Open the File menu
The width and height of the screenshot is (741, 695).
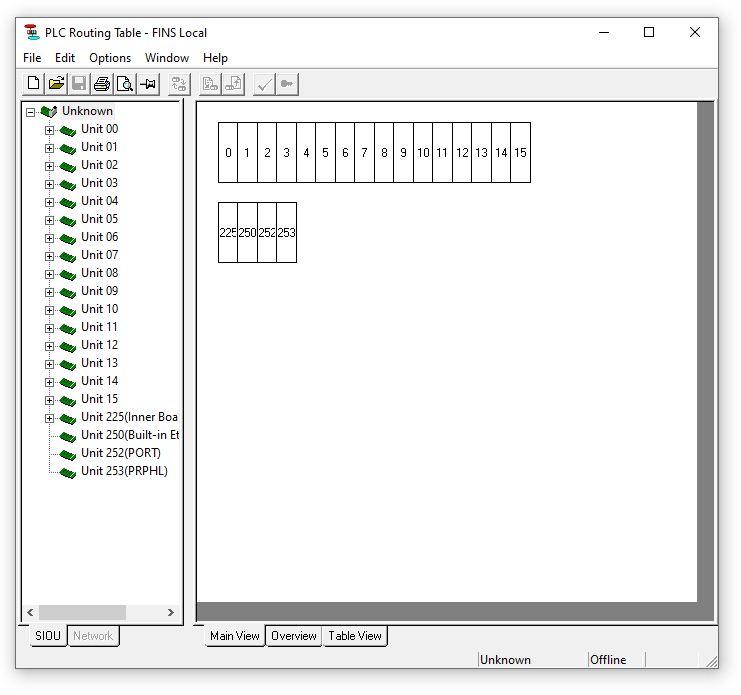pyautogui.click(x=32, y=58)
